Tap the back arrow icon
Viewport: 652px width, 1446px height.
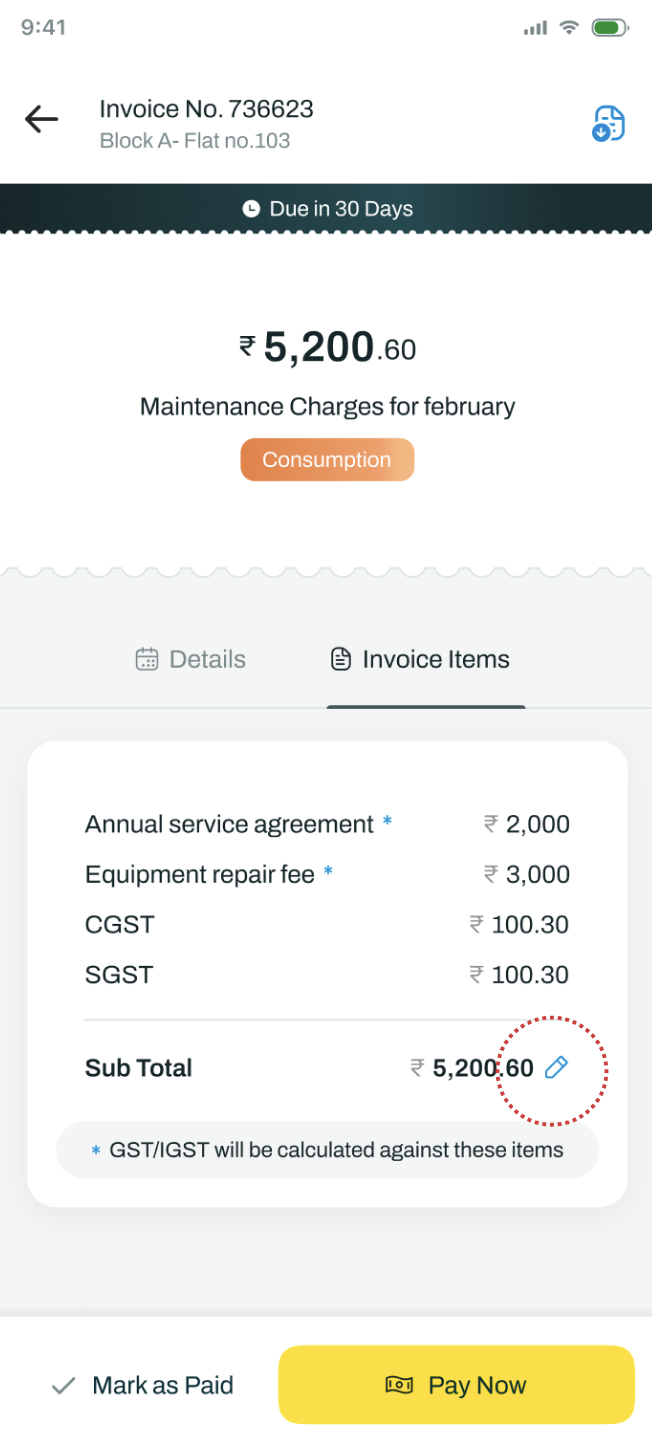42,120
